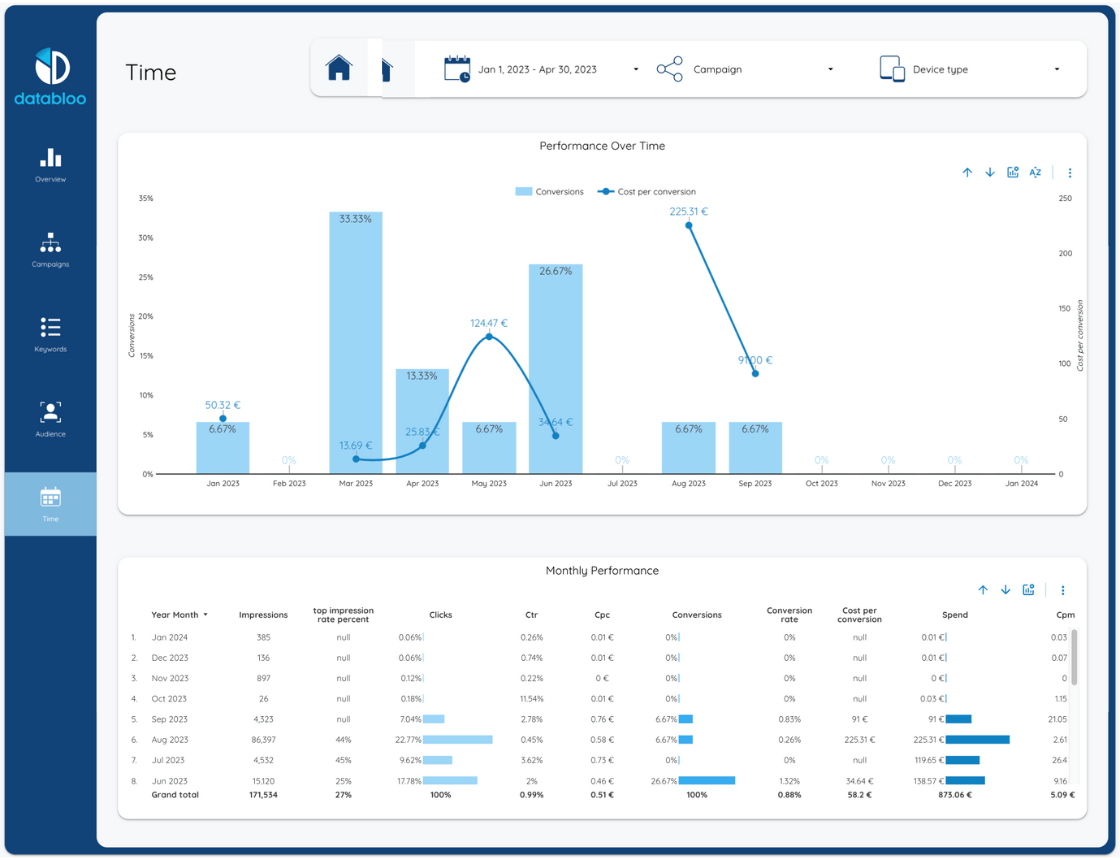Image resolution: width=1120 pixels, height=860 pixels.
Task: Click the Impressions column header
Action: click(263, 615)
